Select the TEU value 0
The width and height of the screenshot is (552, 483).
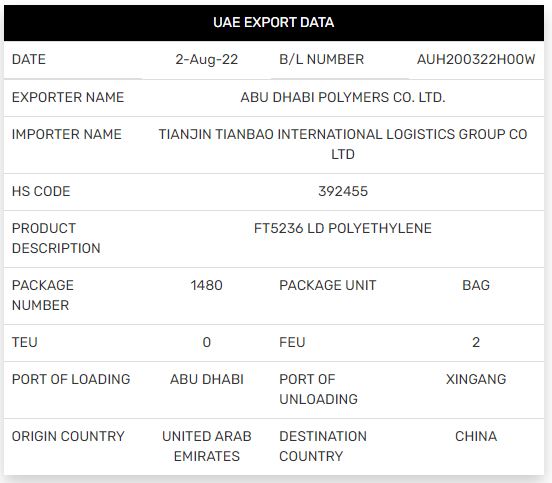[207, 343]
